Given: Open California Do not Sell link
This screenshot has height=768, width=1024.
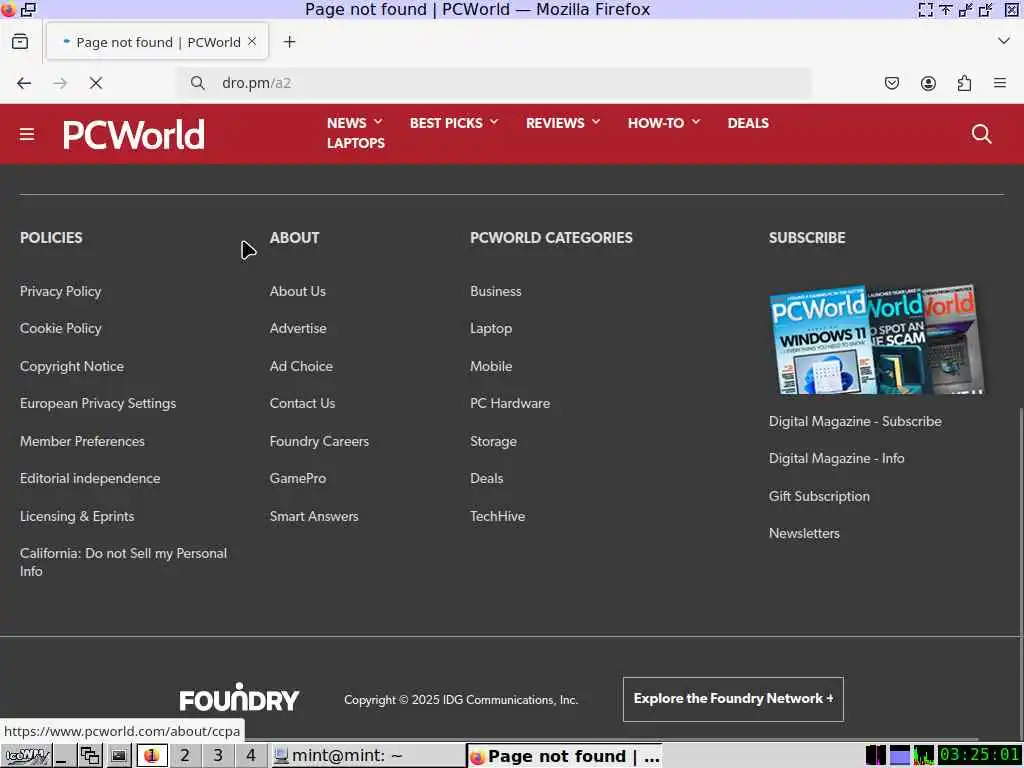Looking at the screenshot, I should click(x=123, y=562).
